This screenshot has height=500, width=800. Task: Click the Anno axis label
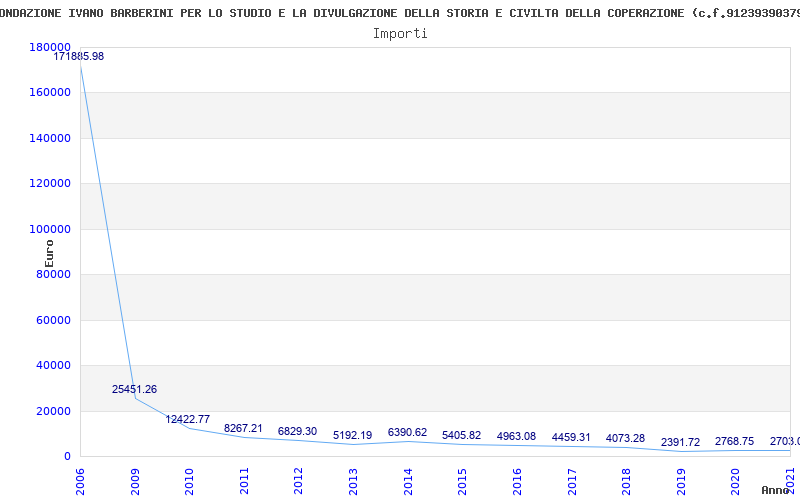click(777, 490)
